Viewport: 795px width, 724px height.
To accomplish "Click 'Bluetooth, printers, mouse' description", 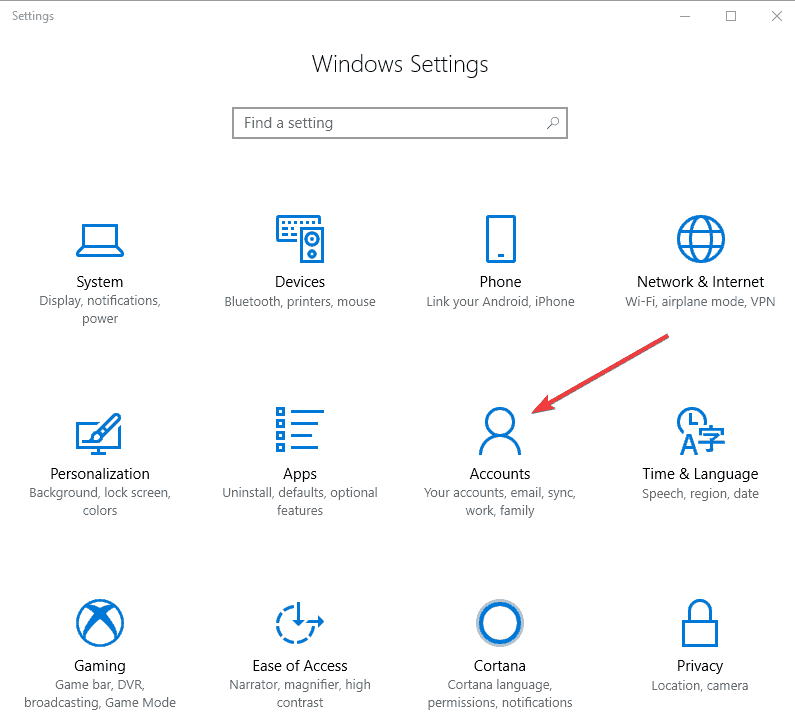I will tap(300, 302).
